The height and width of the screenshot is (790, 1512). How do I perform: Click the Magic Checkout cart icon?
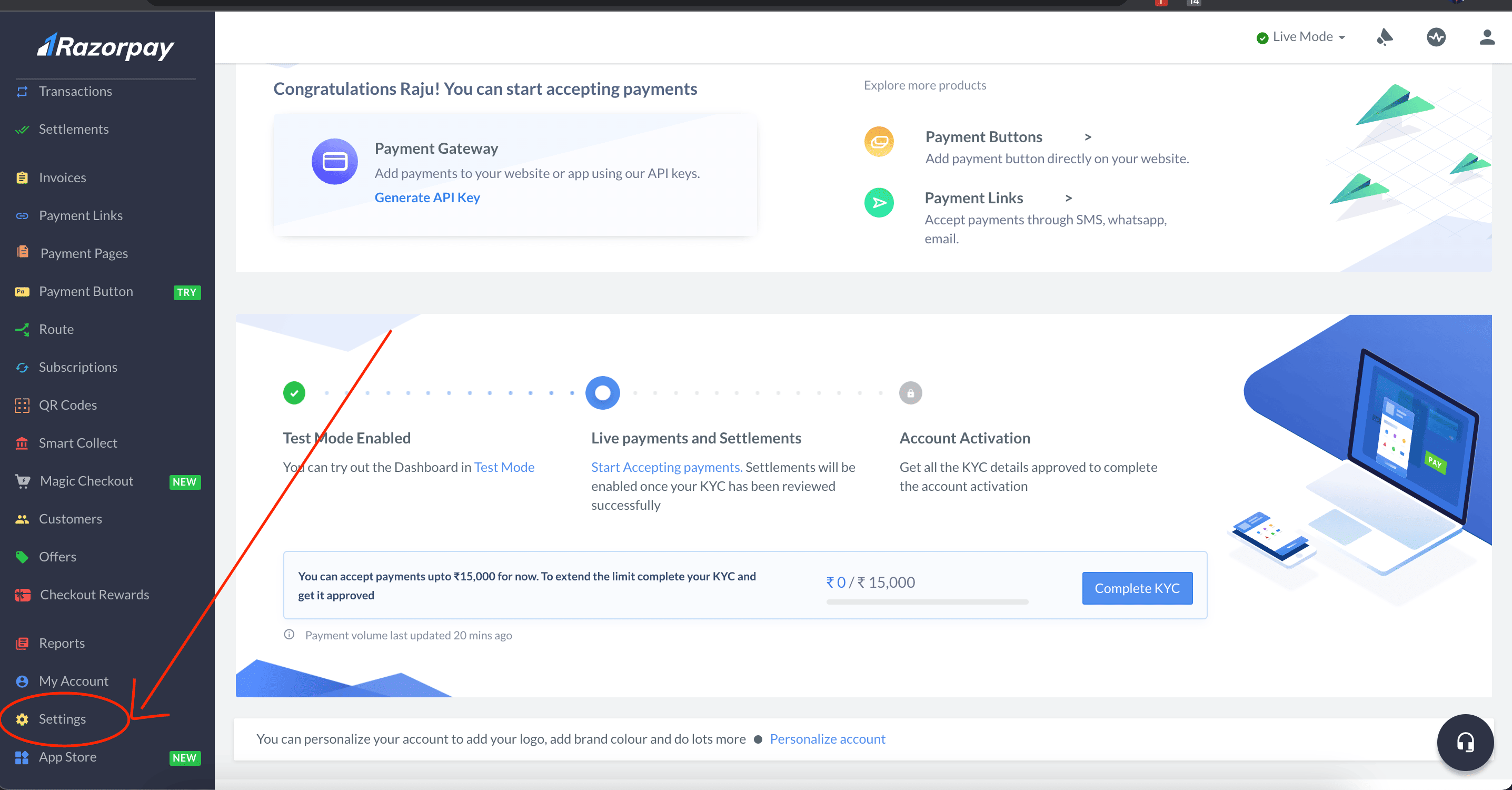pos(23,481)
